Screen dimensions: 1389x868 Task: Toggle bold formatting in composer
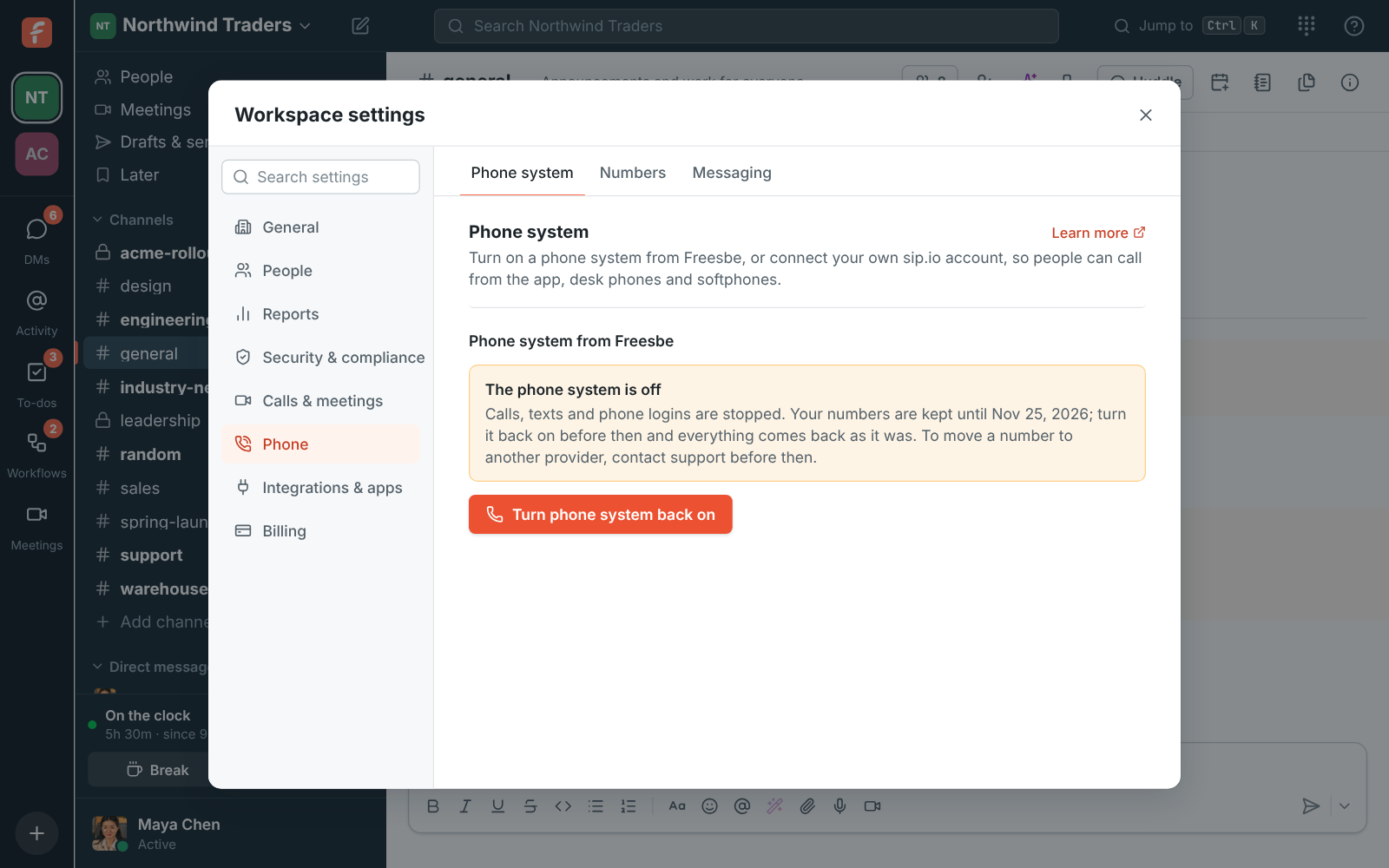(x=433, y=806)
